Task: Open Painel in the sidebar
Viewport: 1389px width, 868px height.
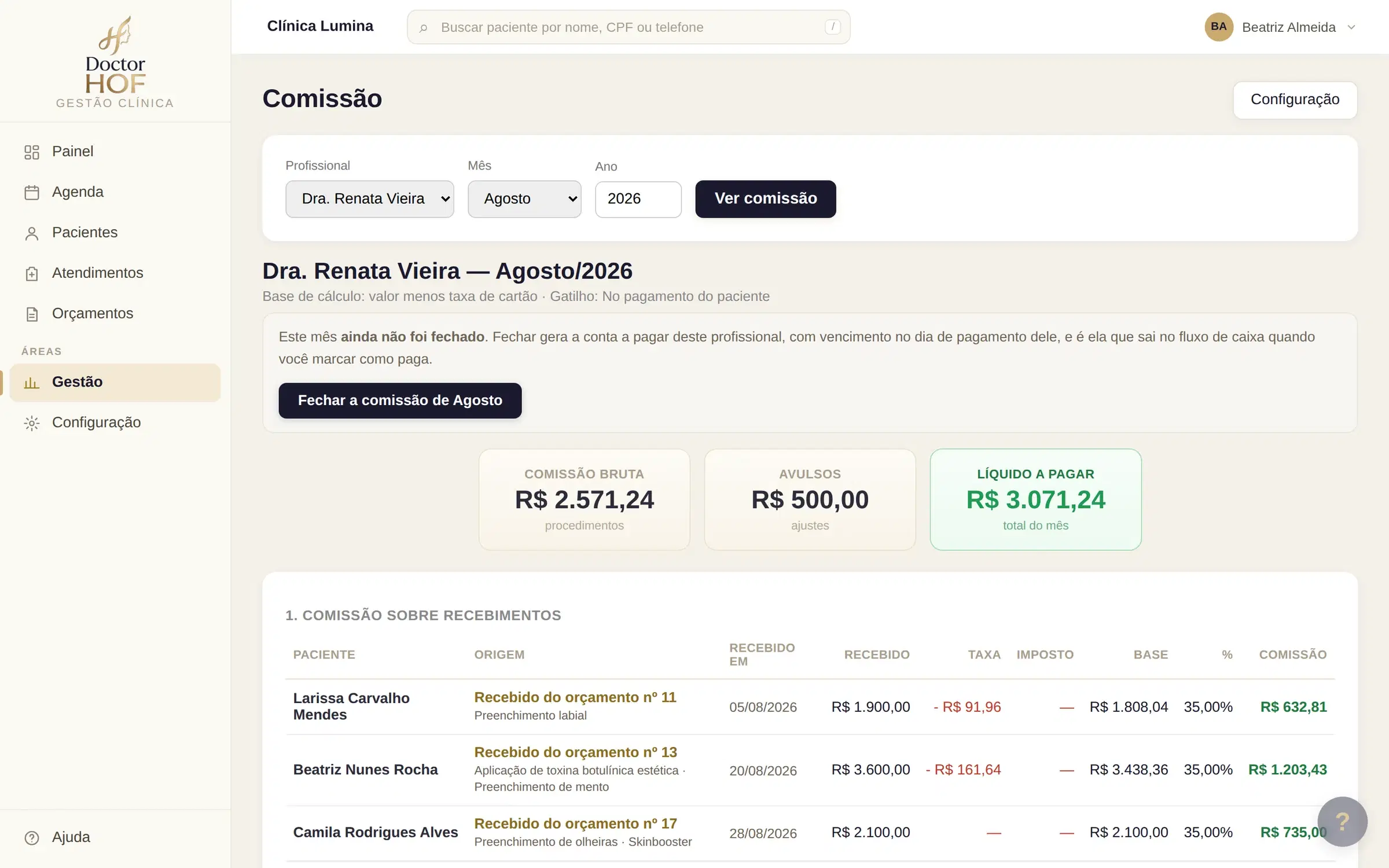Action: click(115, 152)
